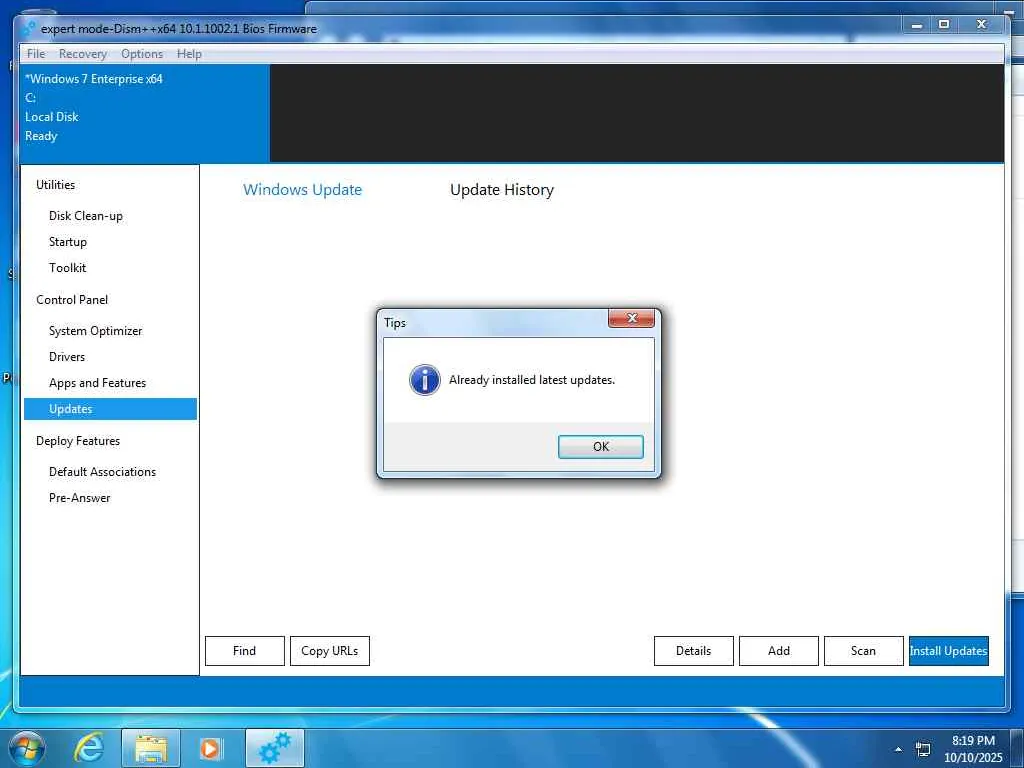Minimize the Dism++ window

(918, 25)
